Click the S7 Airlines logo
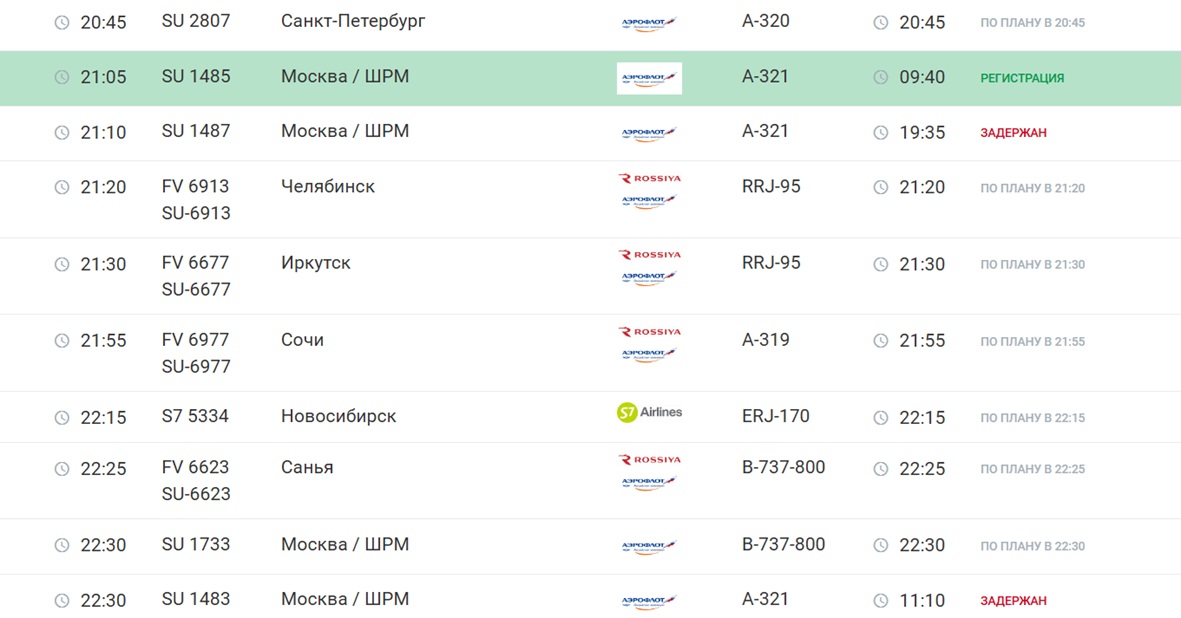The image size is (1181, 618). point(649,412)
